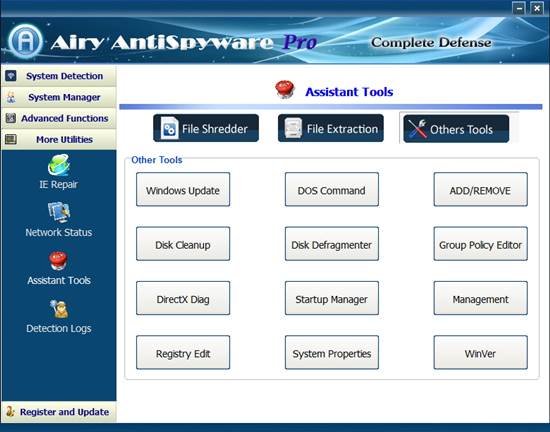Open Registry Edit
The image size is (550, 432).
point(183,352)
